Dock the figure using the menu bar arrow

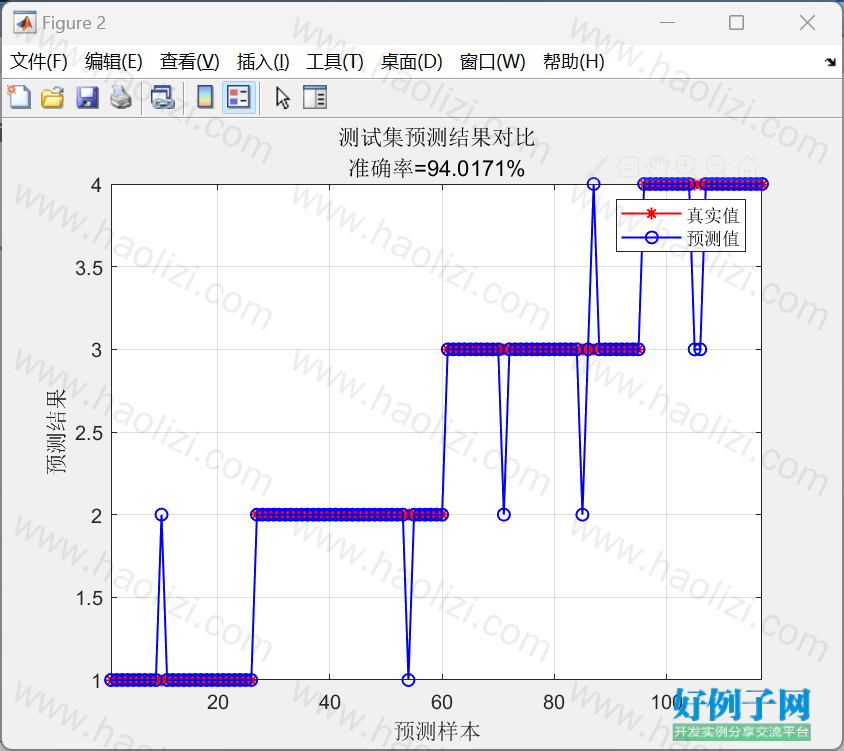tap(830, 62)
